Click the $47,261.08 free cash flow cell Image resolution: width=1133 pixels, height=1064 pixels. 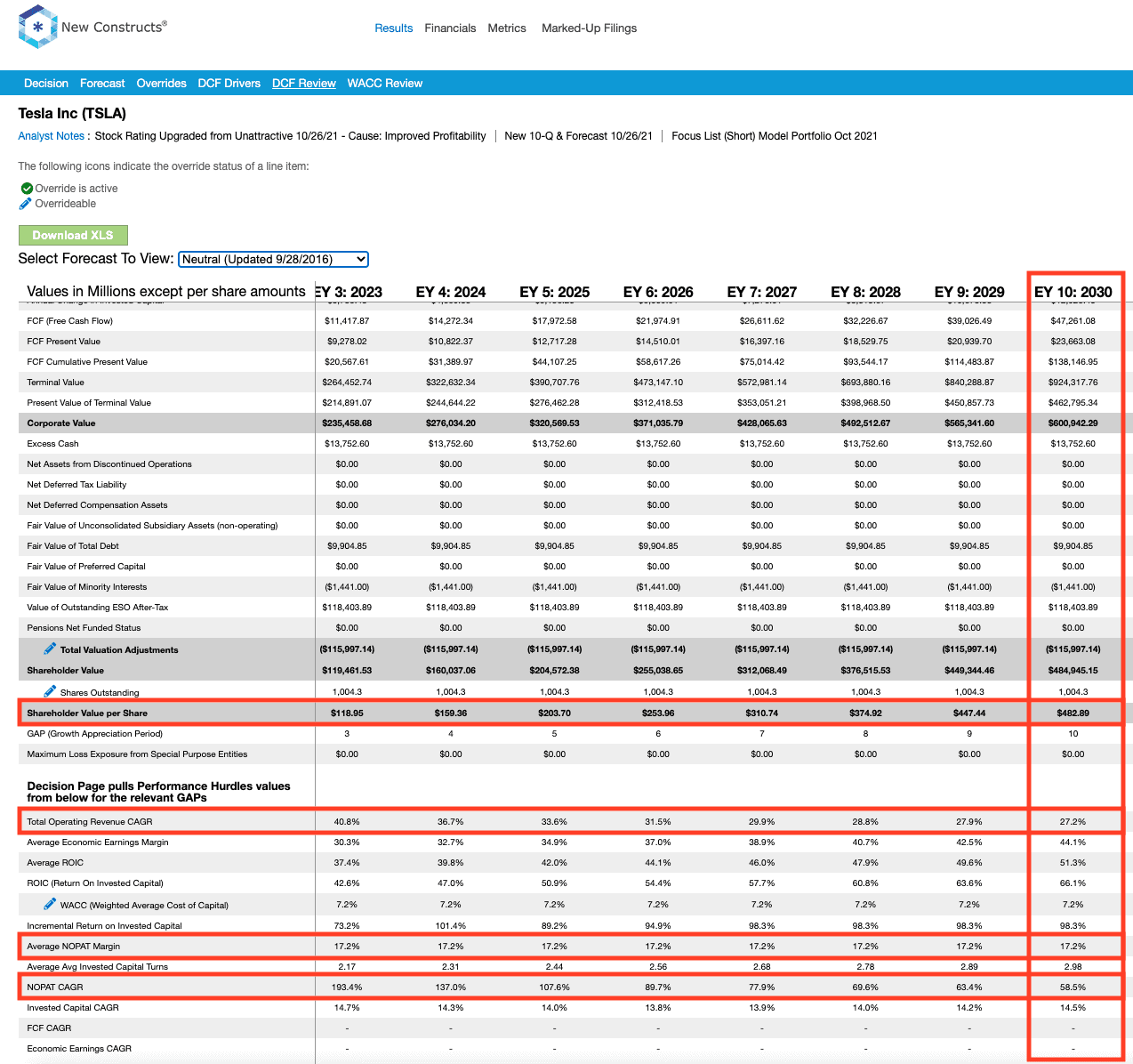(x=1073, y=321)
